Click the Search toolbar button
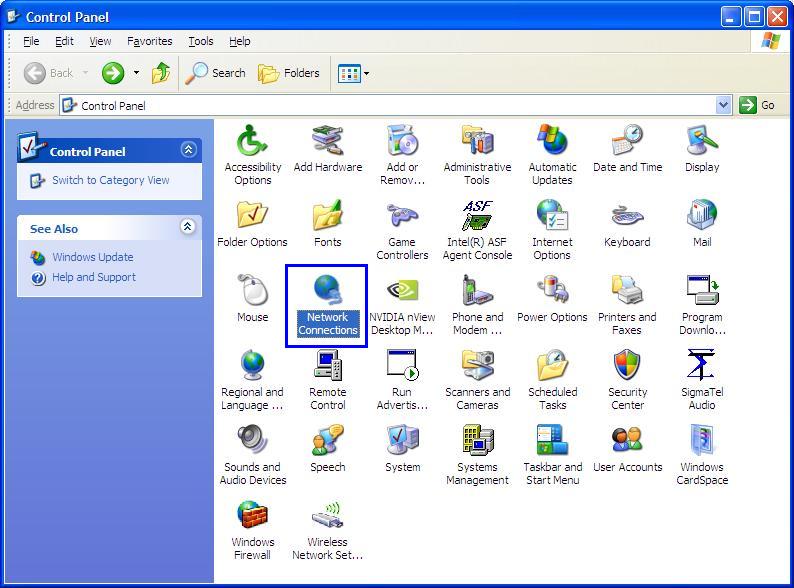The image size is (794, 588). click(215, 73)
